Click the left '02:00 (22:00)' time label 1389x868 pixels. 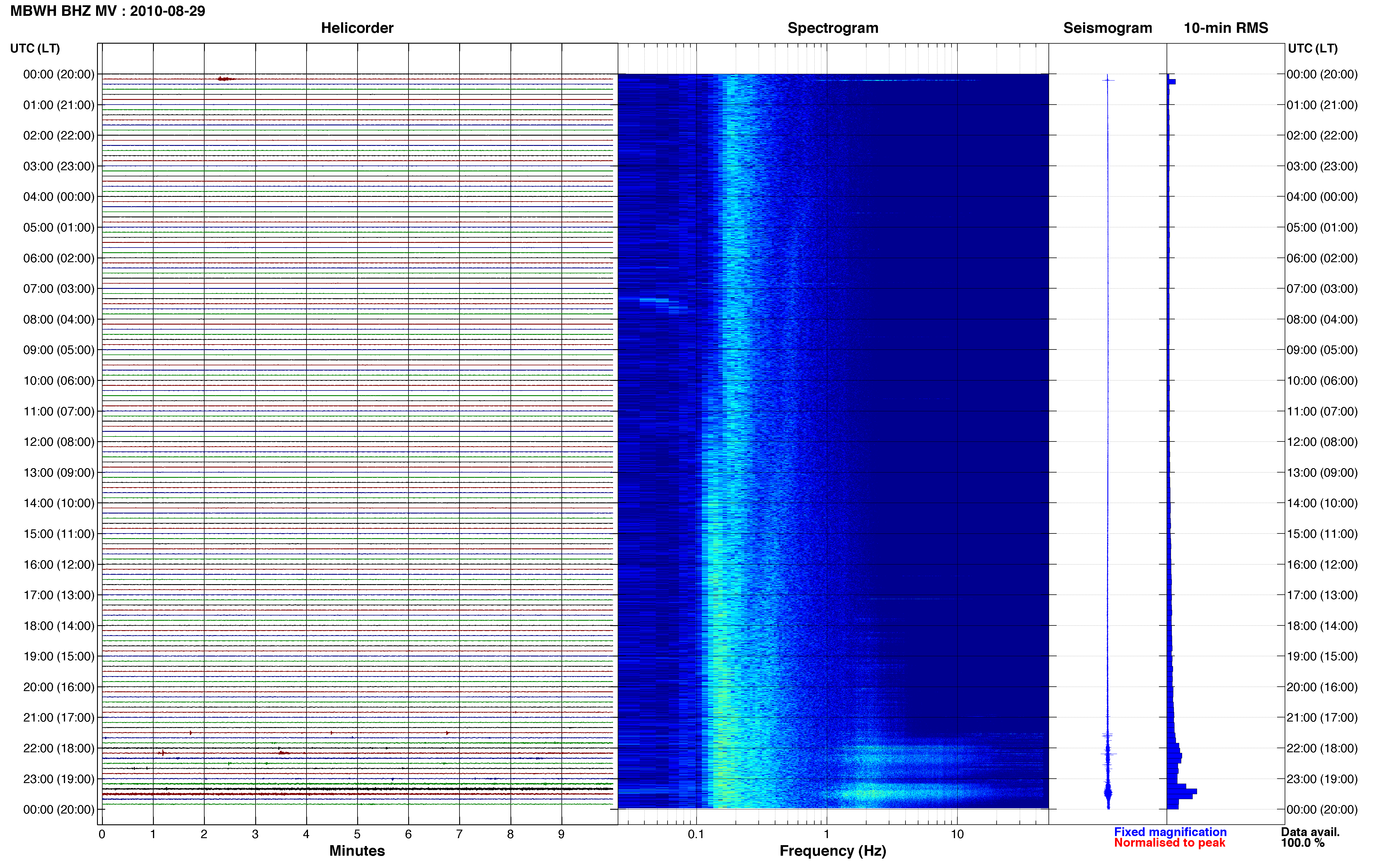click(x=59, y=135)
